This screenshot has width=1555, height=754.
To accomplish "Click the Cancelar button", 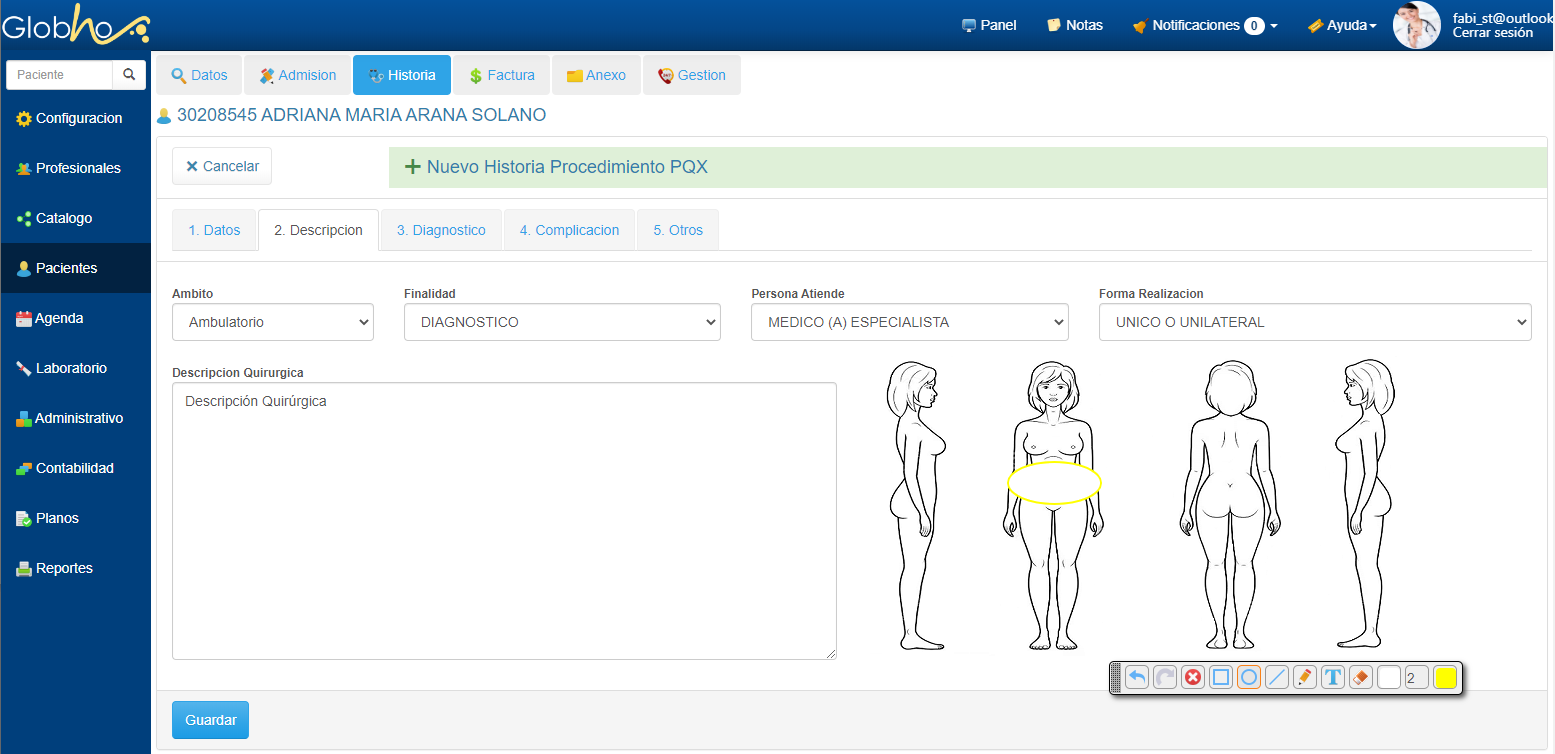I will [222, 167].
